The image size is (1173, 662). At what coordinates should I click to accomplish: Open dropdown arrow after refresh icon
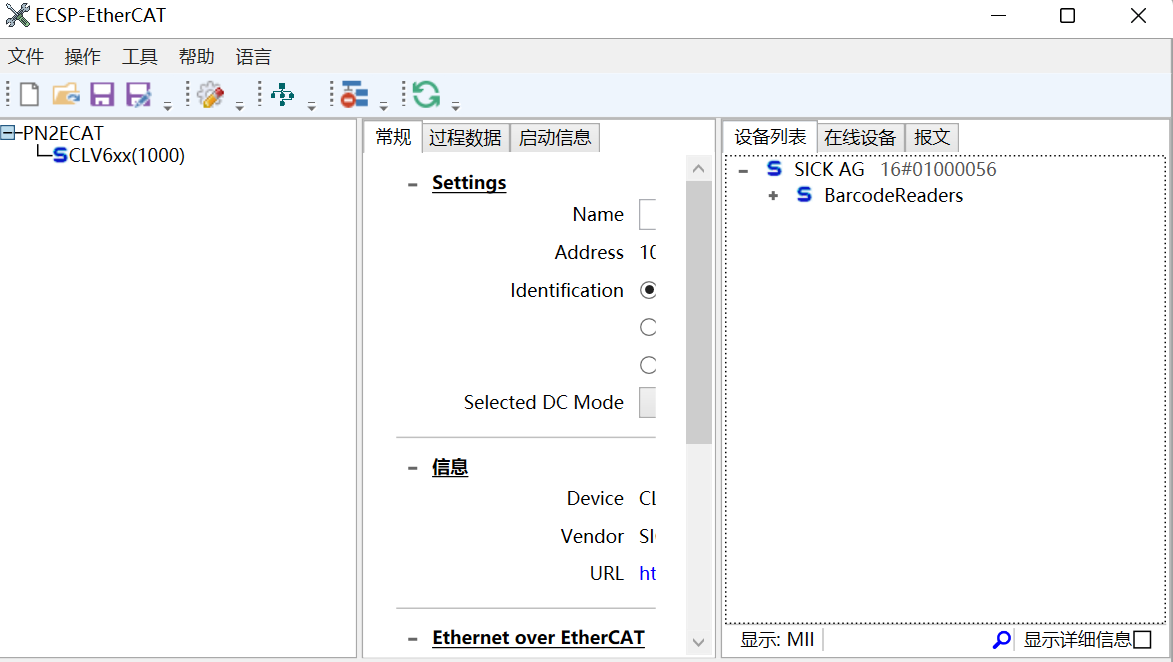pyautogui.click(x=455, y=105)
